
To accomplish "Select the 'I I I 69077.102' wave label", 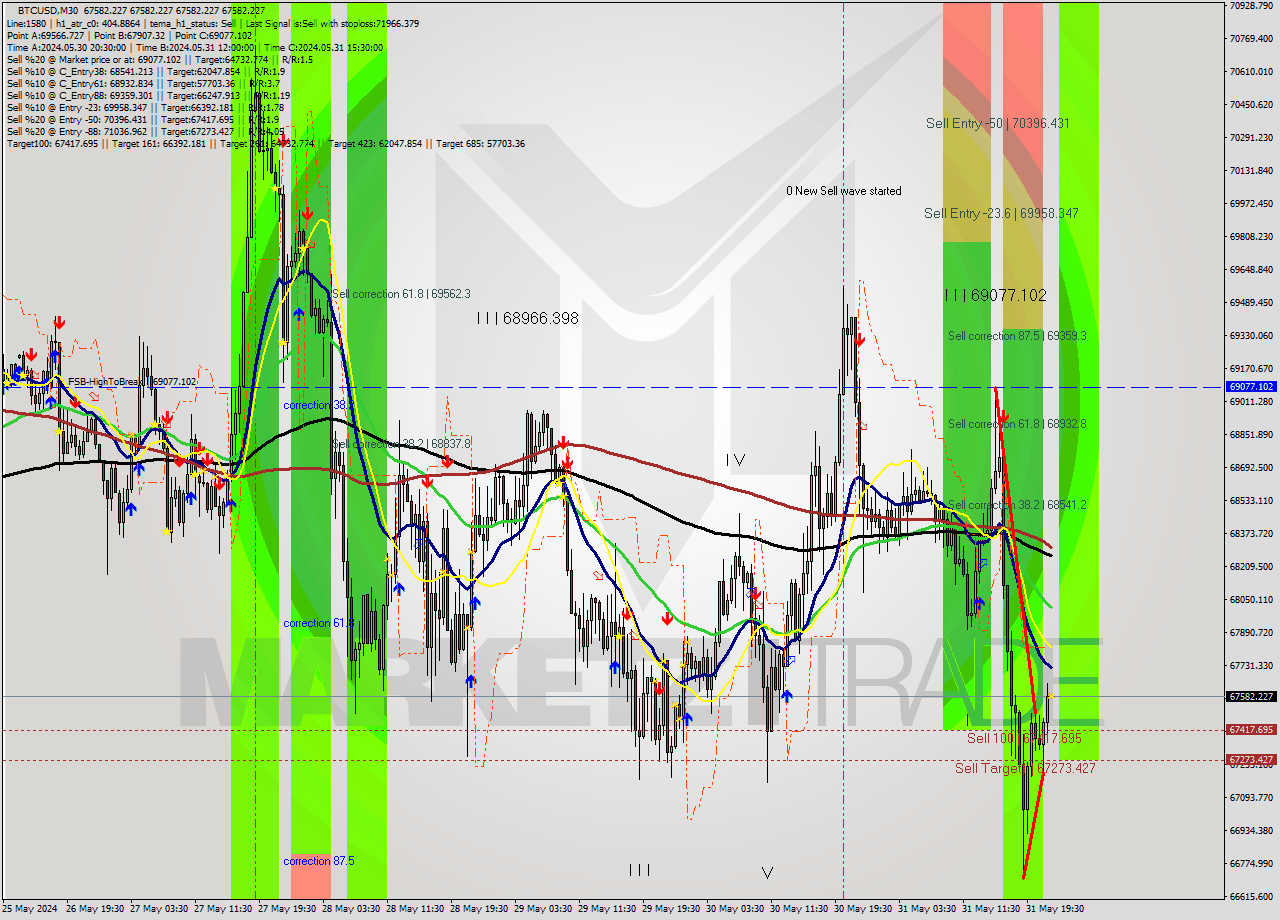I will [x=996, y=295].
